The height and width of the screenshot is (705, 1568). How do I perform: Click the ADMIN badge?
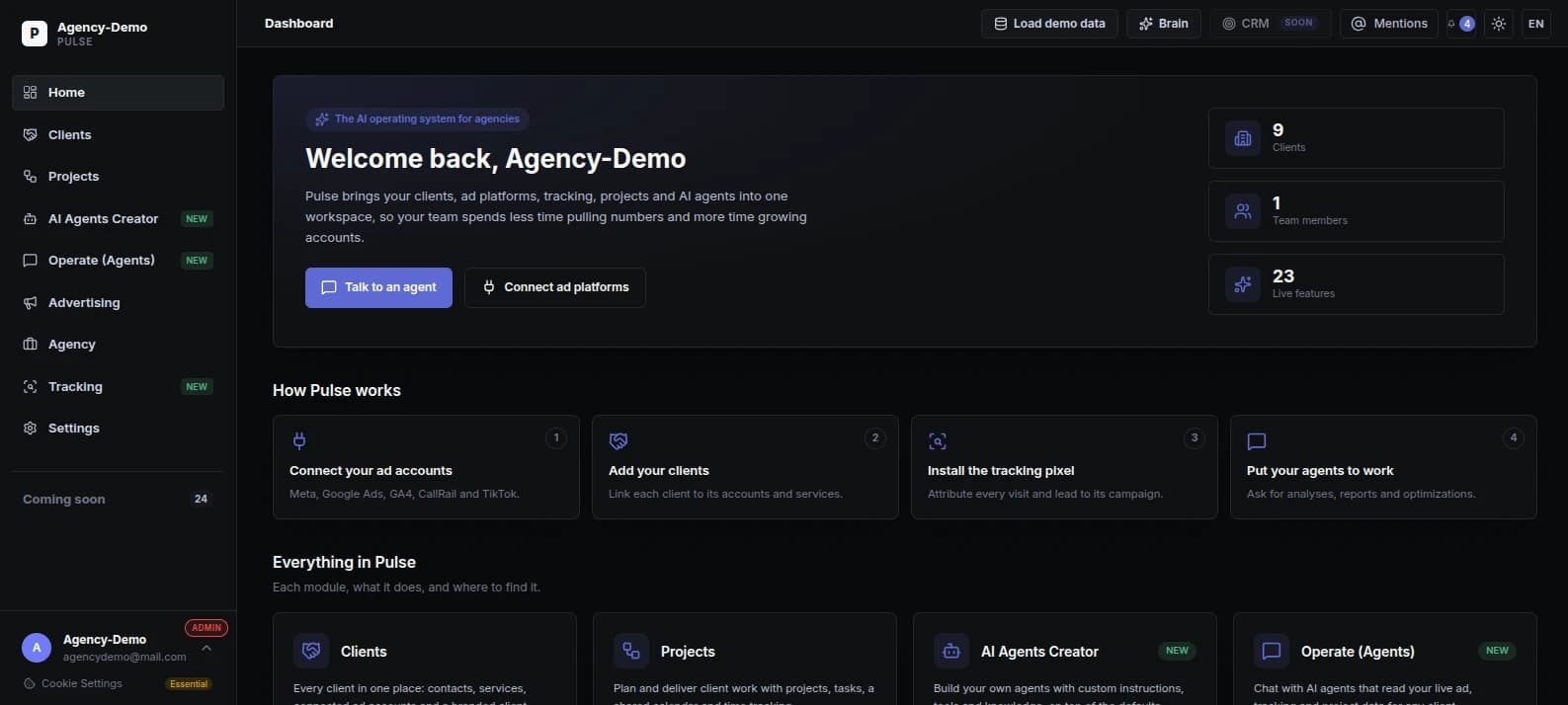pyautogui.click(x=206, y=628)
